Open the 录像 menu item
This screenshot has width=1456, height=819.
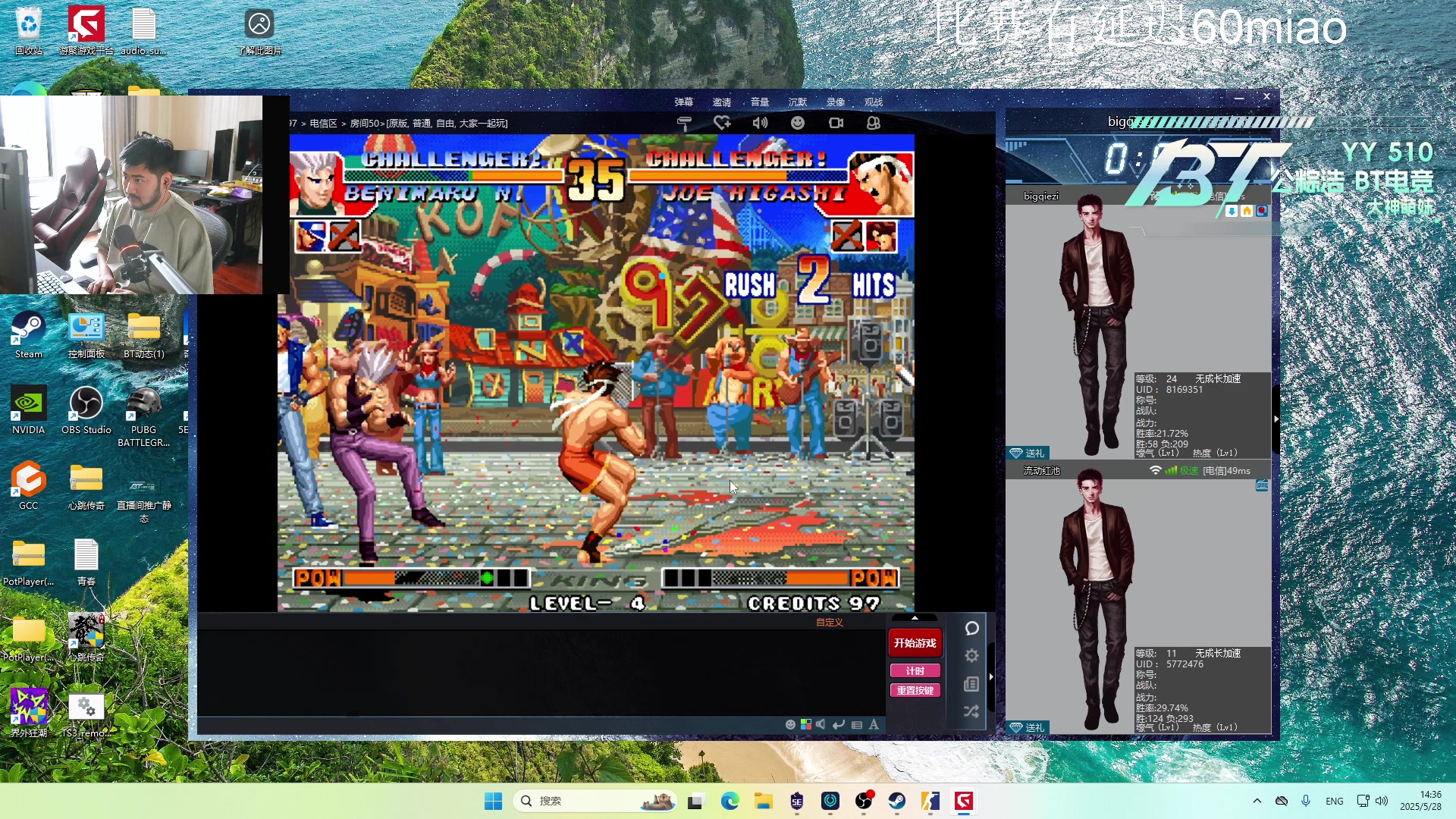click(836, 102)
